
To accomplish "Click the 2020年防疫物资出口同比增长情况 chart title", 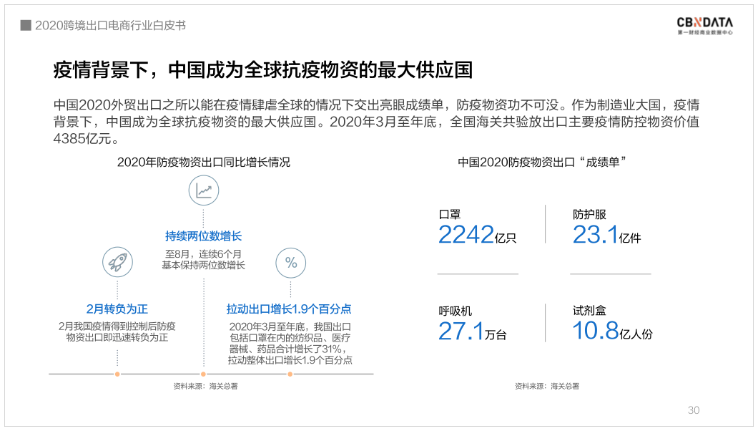I will pos(203,161).
